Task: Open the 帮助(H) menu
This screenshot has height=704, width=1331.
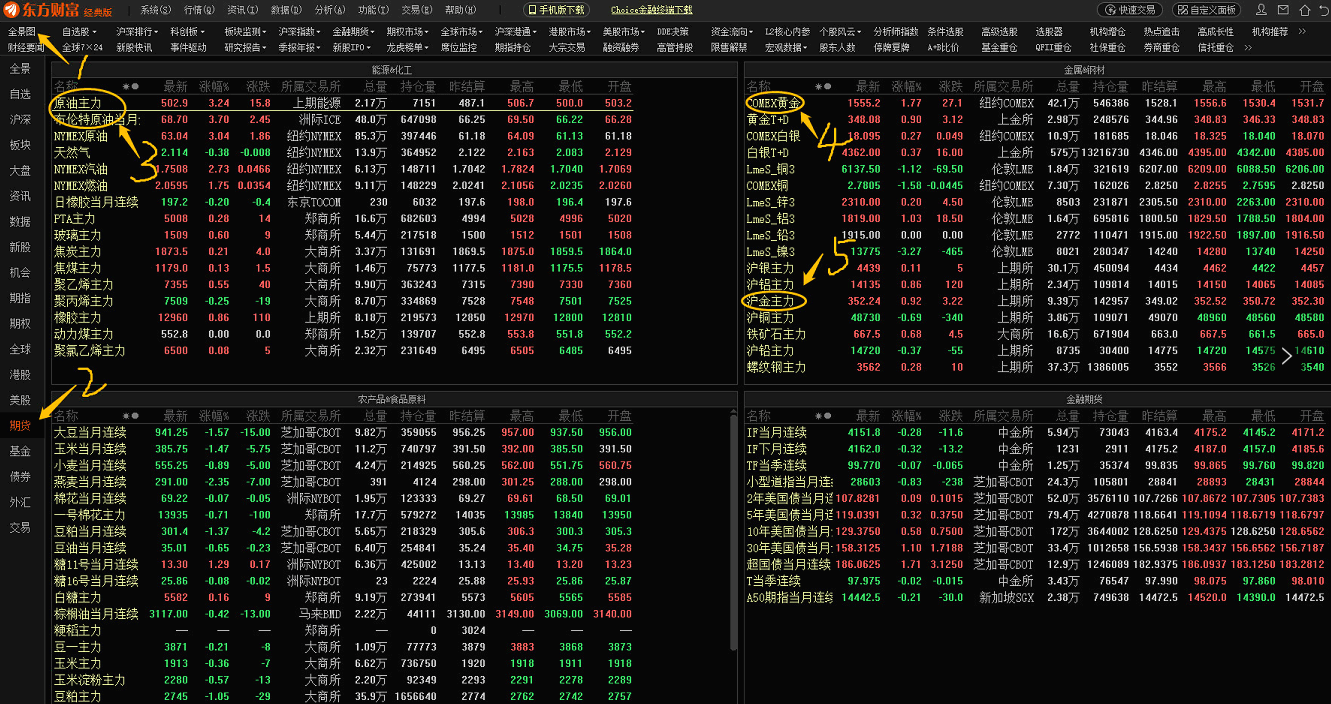Action: pos(460,10)
